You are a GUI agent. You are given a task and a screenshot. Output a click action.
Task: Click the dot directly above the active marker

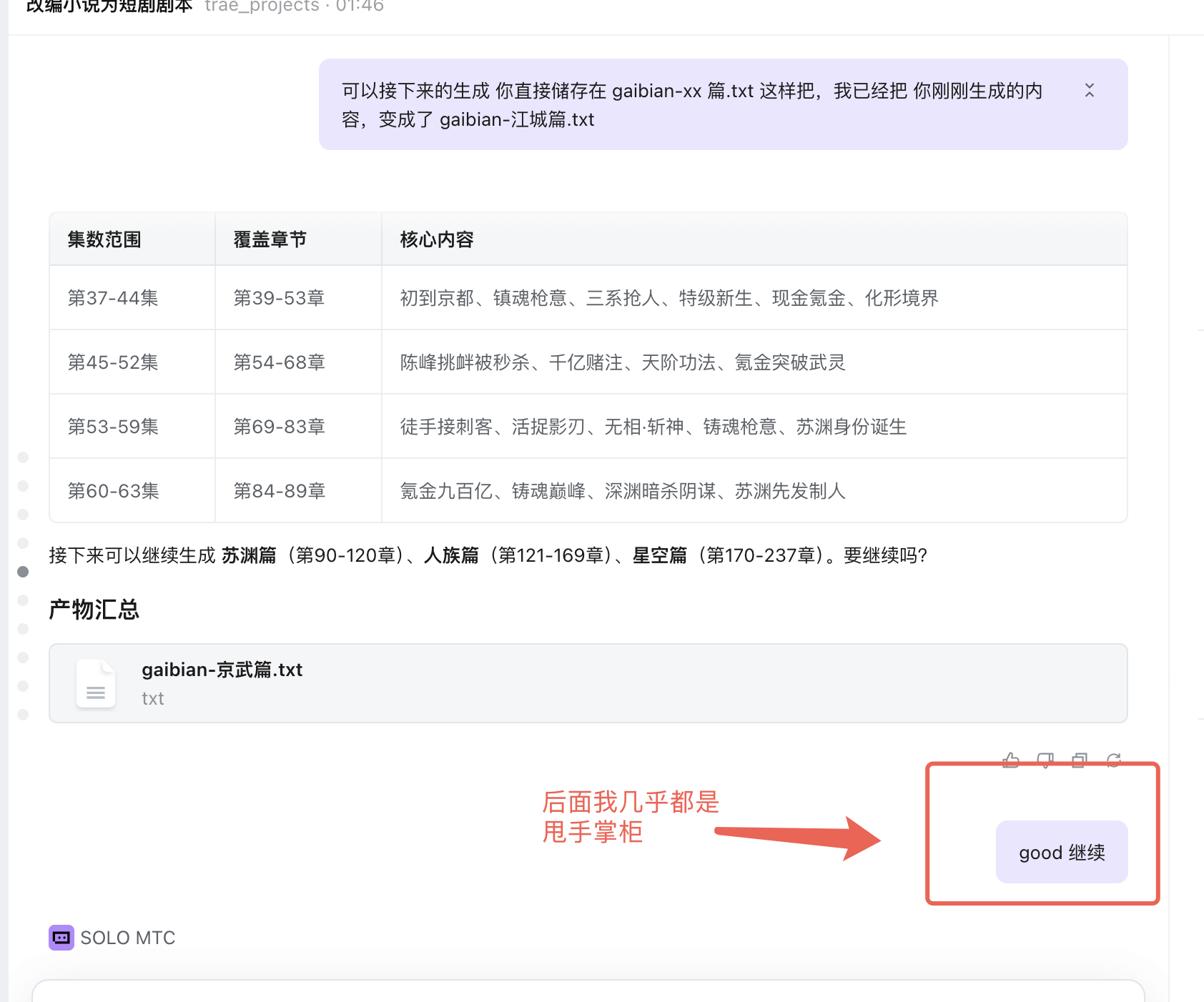[23, 543]
